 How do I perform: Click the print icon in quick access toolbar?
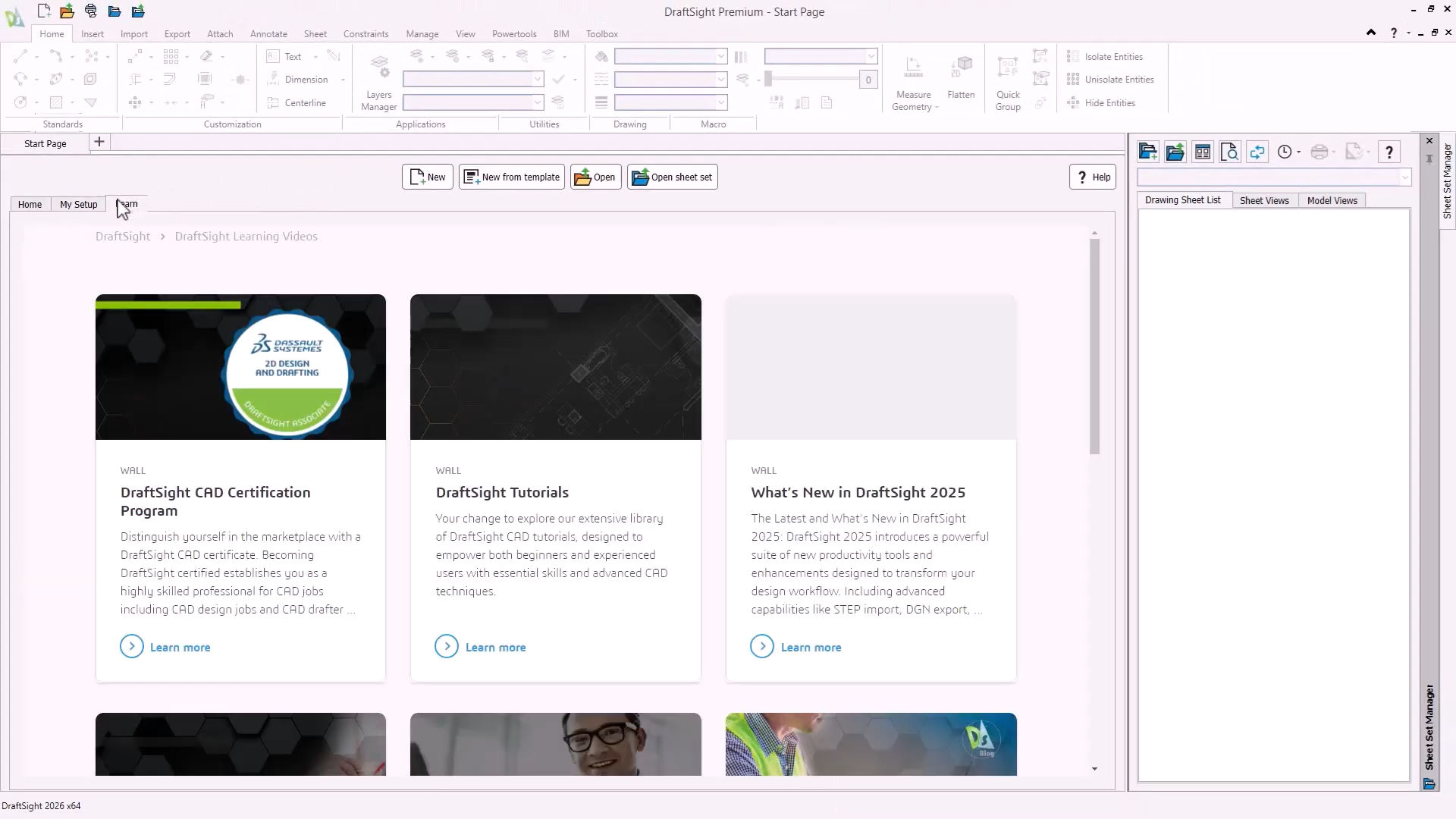click(x=91, y=11)
